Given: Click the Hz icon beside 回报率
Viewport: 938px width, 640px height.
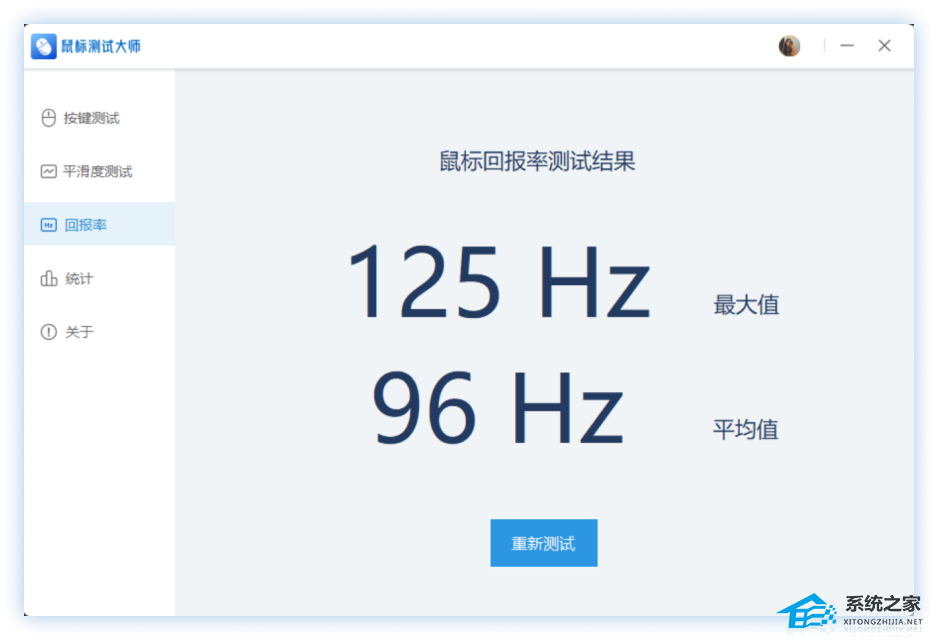Looking at the screenshot, I should [48, 225].
